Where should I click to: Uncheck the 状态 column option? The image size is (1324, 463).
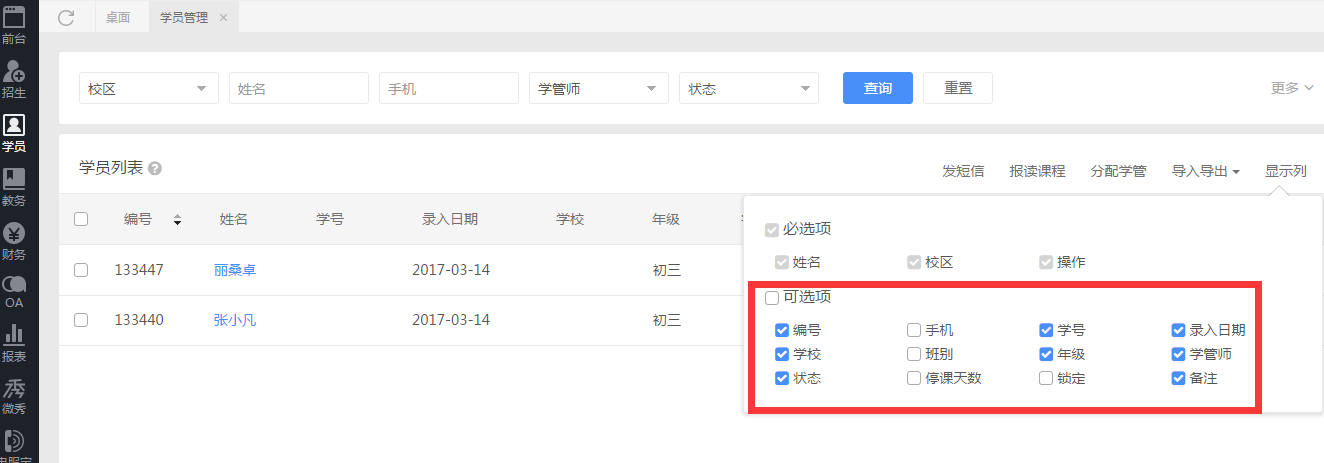[782, 378]
